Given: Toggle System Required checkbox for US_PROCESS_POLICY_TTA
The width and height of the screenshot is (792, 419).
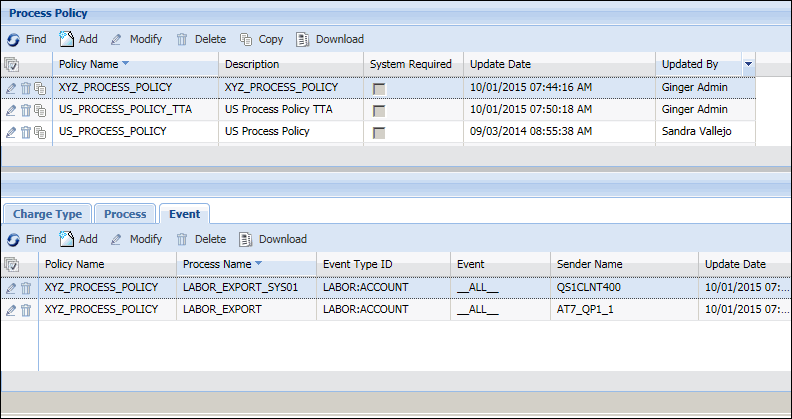Looking at the screenshot, I should (x=379, y=110).
